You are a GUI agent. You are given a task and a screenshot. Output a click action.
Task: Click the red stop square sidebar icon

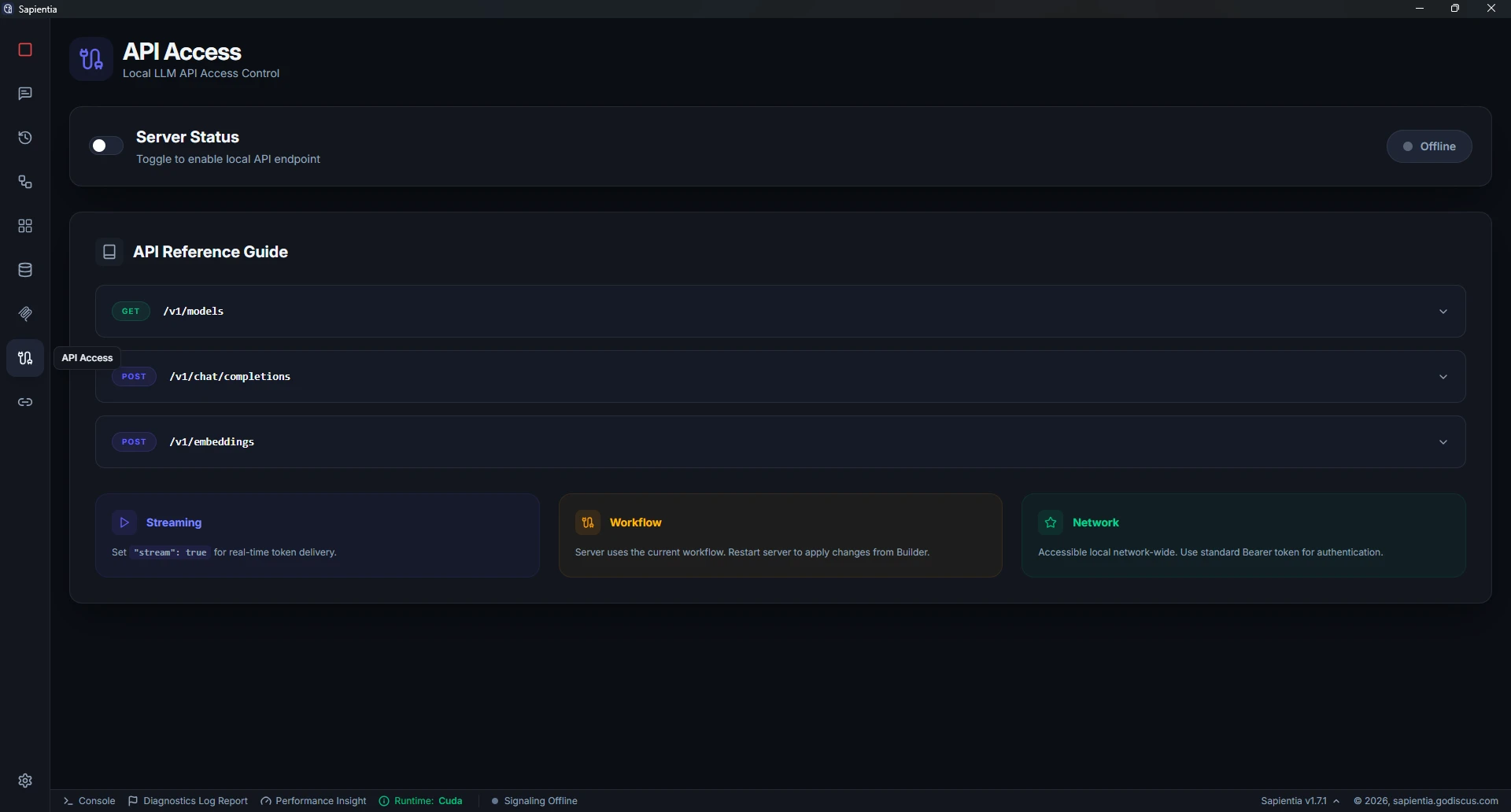25,50
